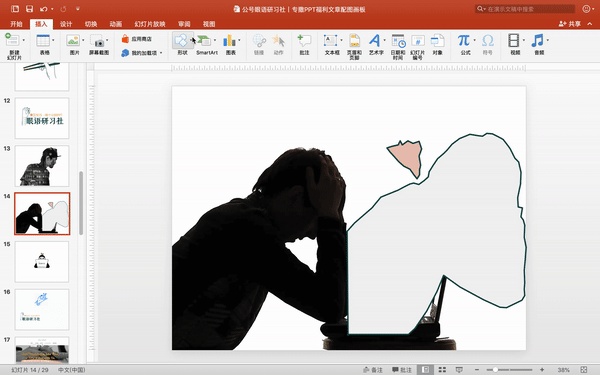Expand the SmartArt dropdown arrow

(x=215, y=40)
